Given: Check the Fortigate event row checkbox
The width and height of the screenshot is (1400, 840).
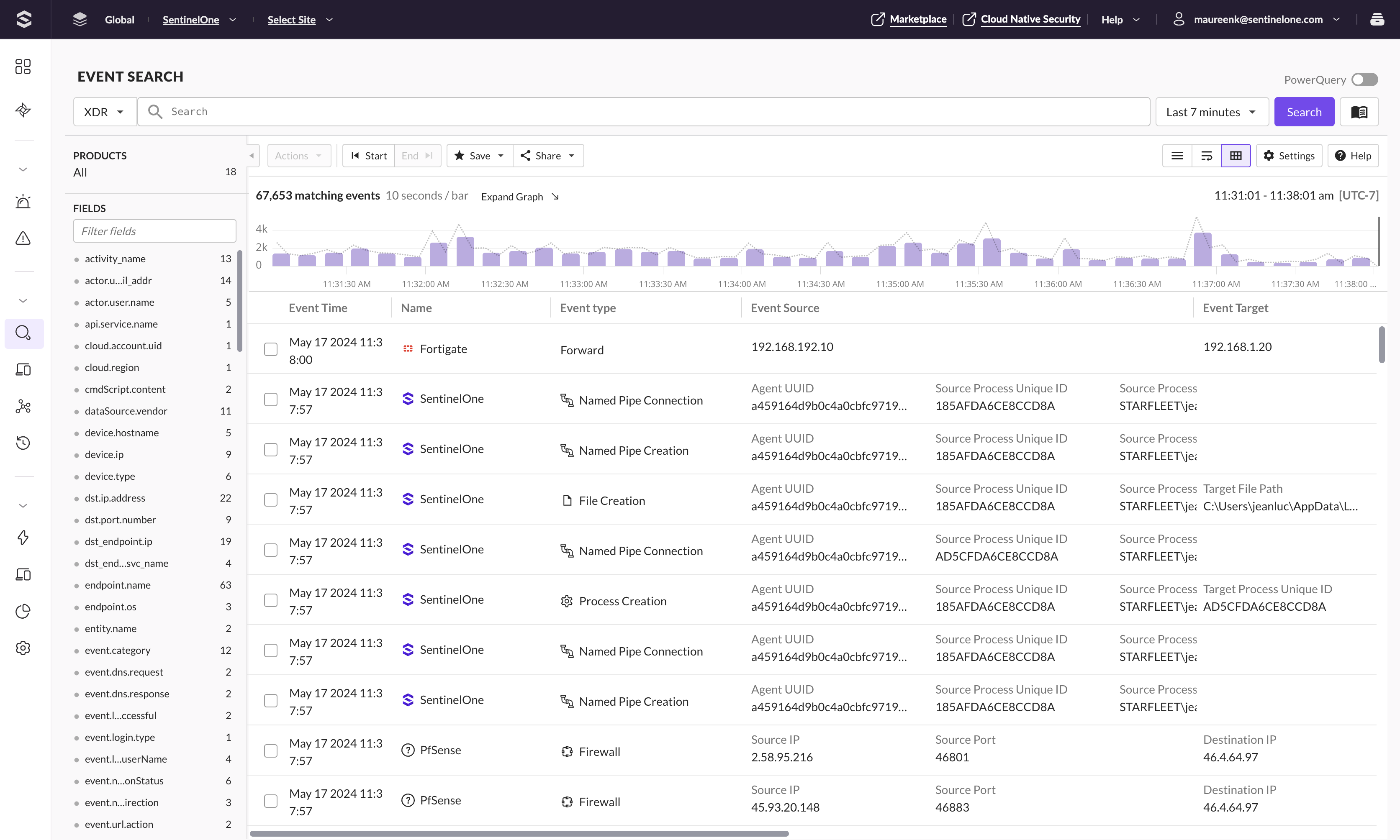Looking at the screenshot, I should (271, 349).
